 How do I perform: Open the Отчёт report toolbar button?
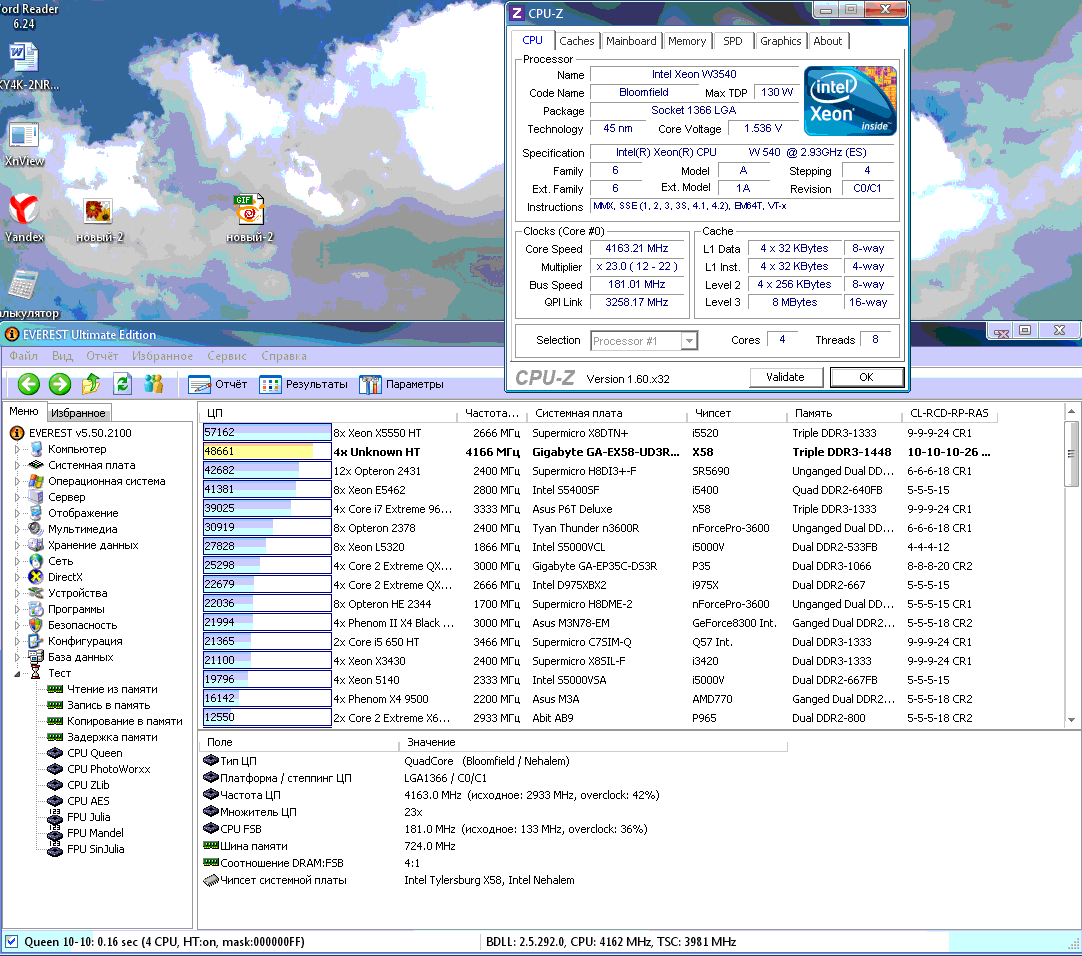(x=218, y=384)
